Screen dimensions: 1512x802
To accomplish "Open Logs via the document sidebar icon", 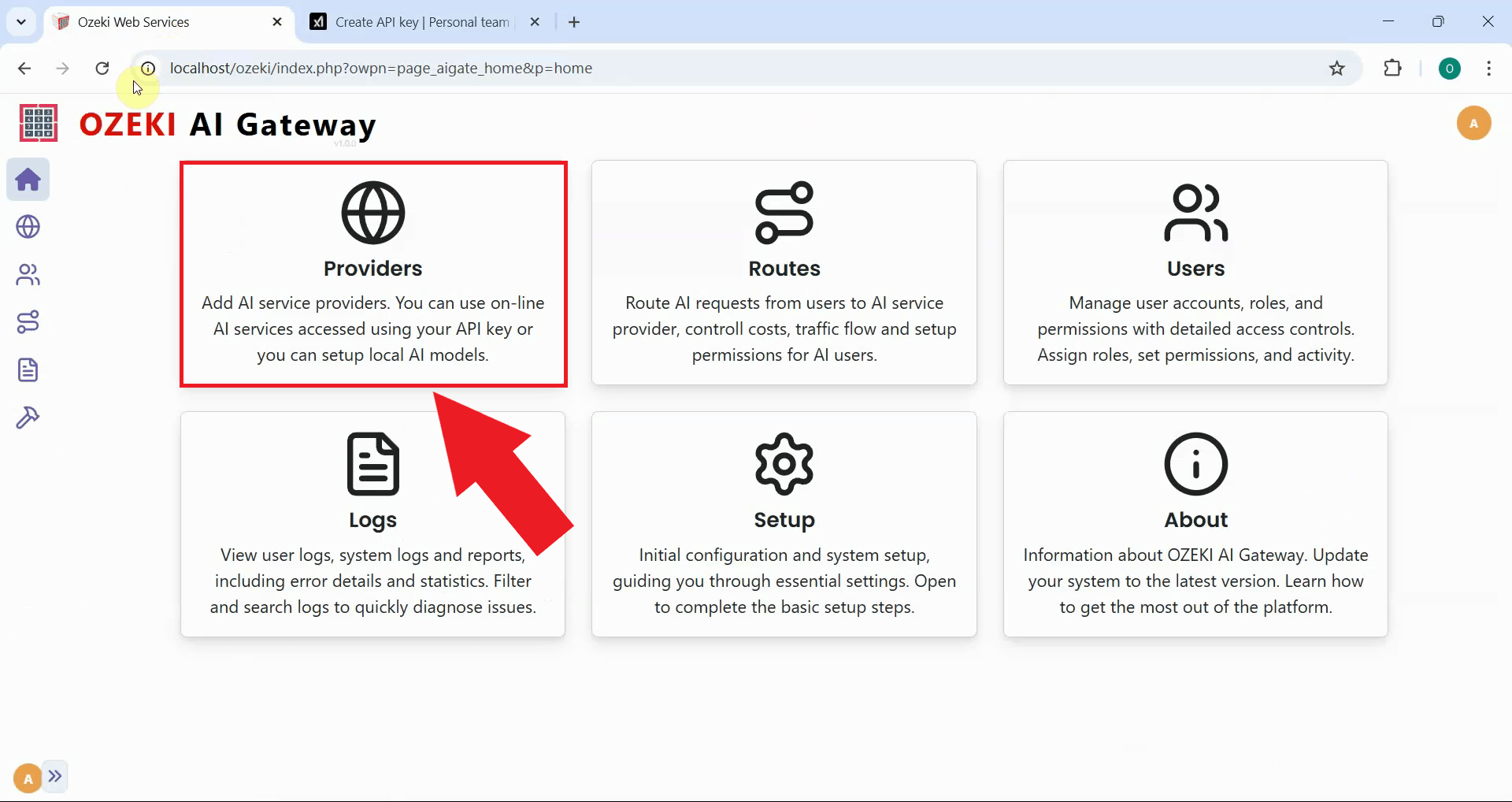I will pos(28,369).
